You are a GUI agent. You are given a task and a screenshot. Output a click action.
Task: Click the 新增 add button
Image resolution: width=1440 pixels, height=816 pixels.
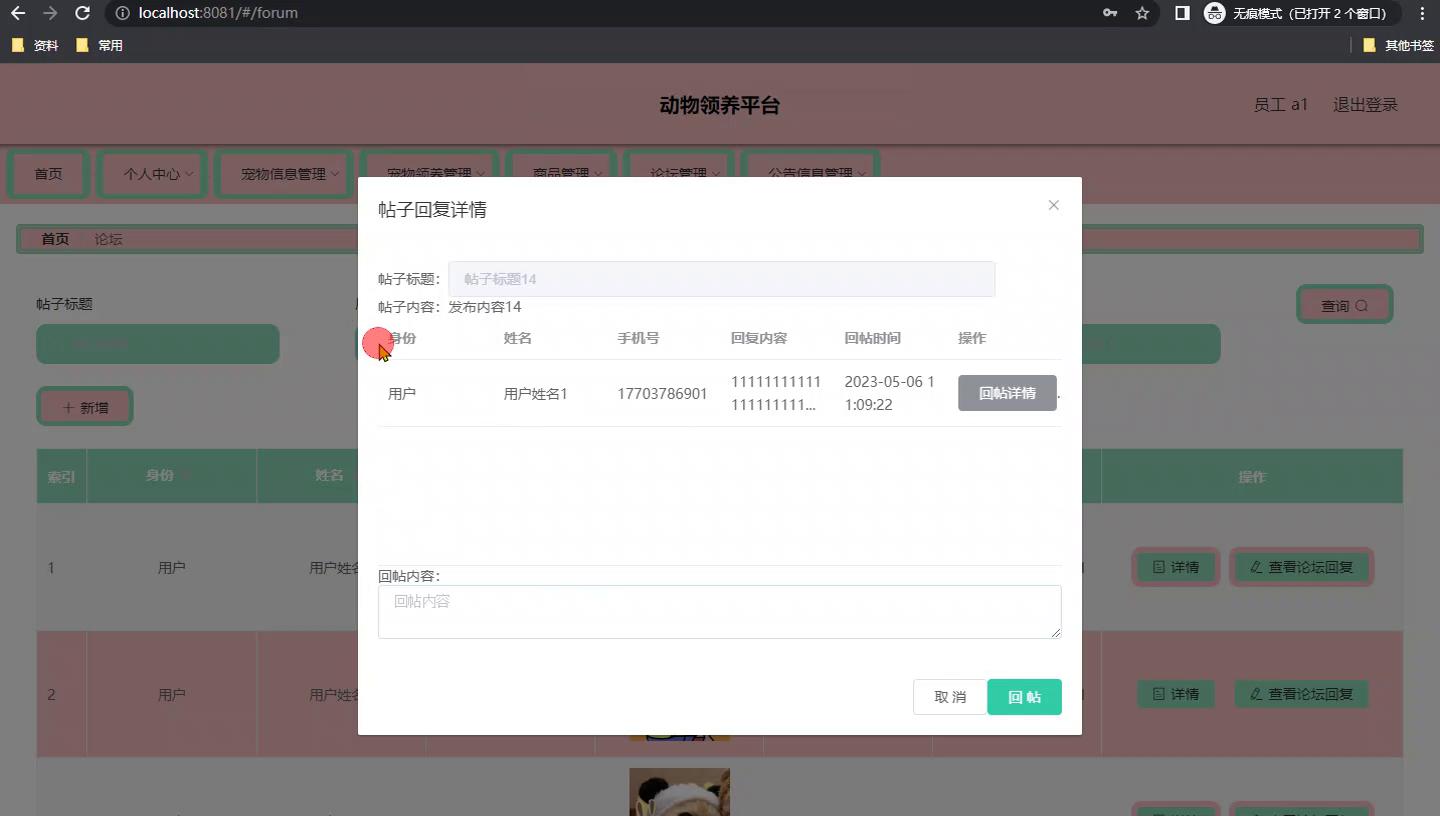(x=85, y=407)
